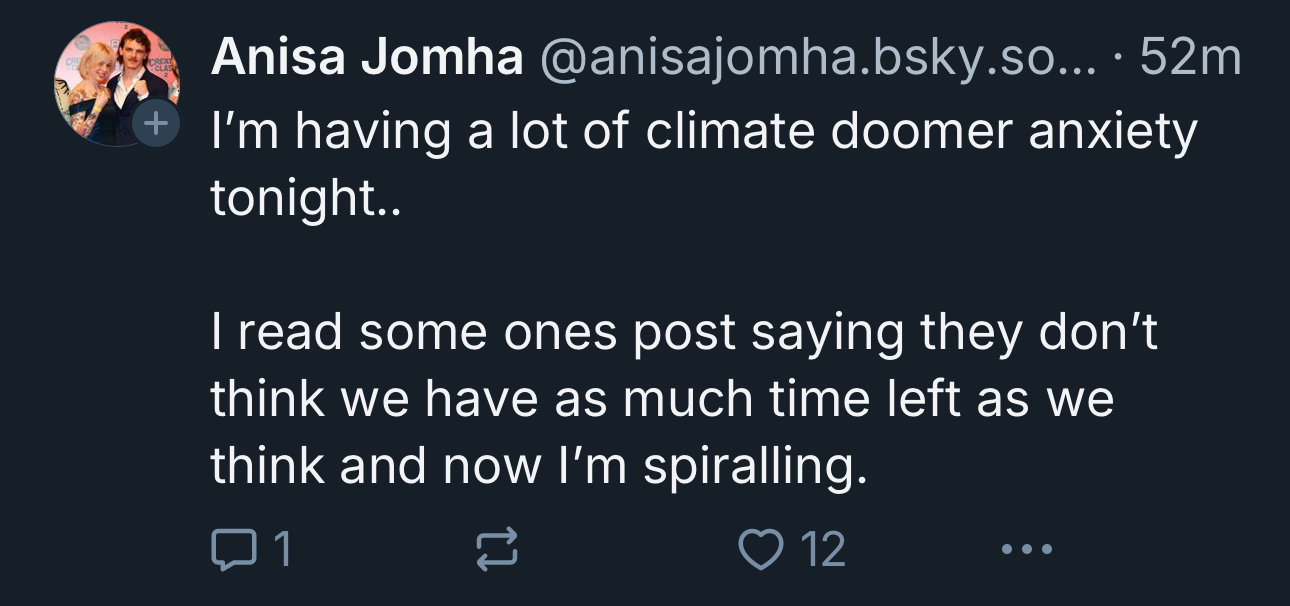The width and height of the screenshot is (1290, 606).
Task: Click the word "spiralling" in the post
Action: click(x=745, y=467)
